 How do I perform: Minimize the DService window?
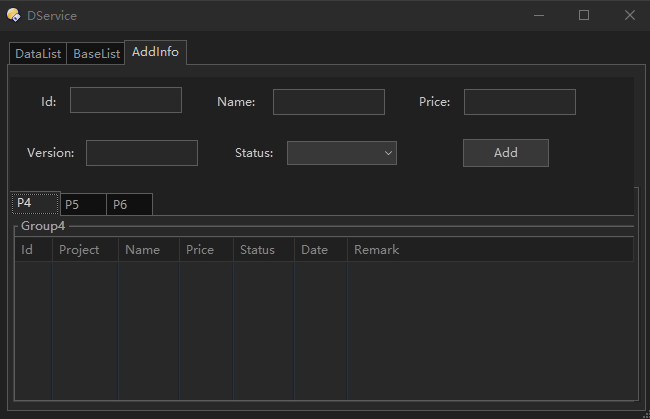(539, 15)
